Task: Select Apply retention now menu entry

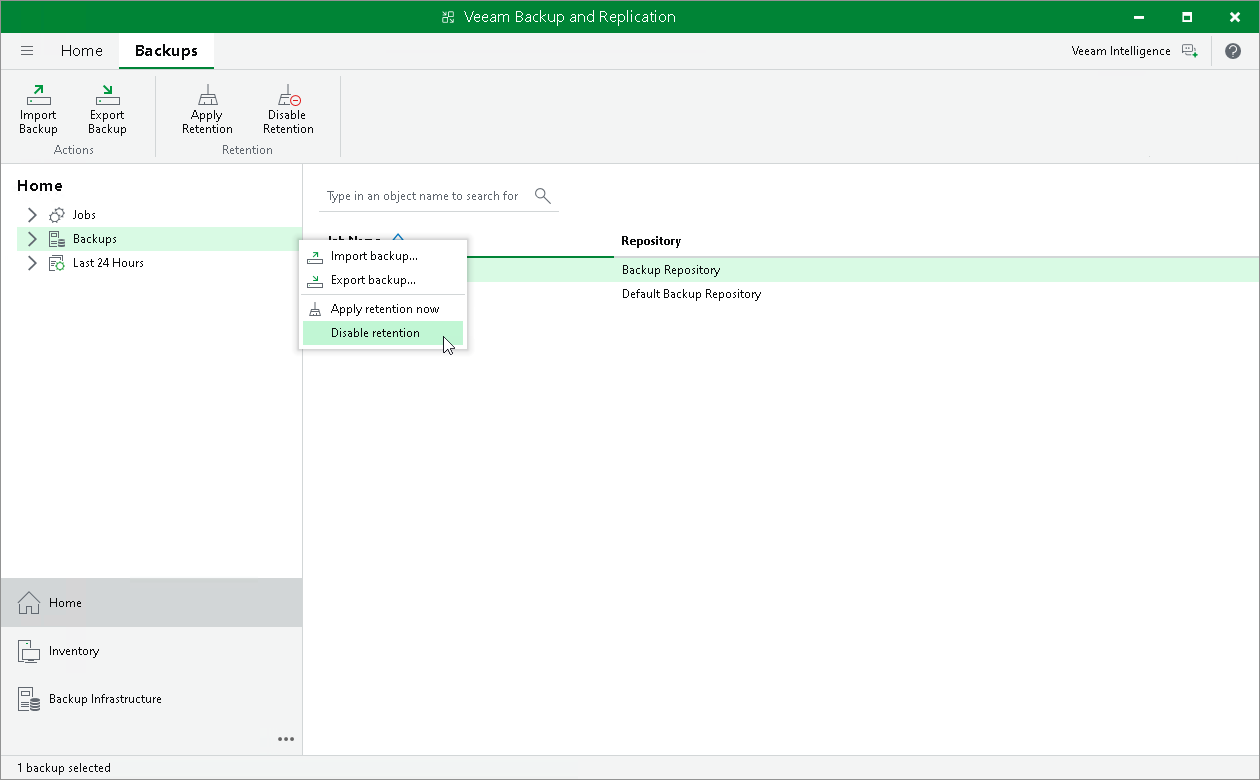Action: 383,309
